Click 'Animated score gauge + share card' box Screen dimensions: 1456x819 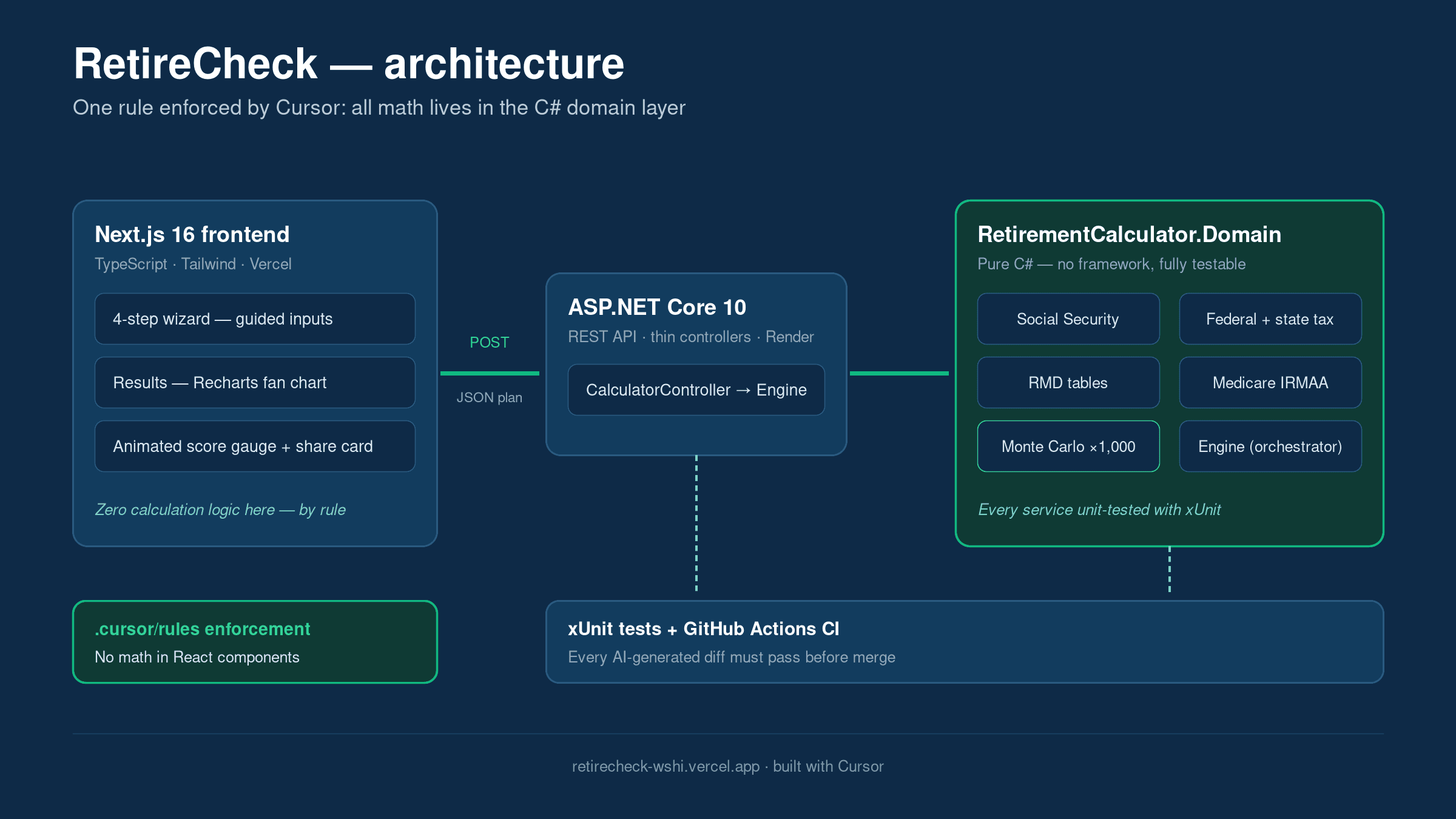[255, 447]
